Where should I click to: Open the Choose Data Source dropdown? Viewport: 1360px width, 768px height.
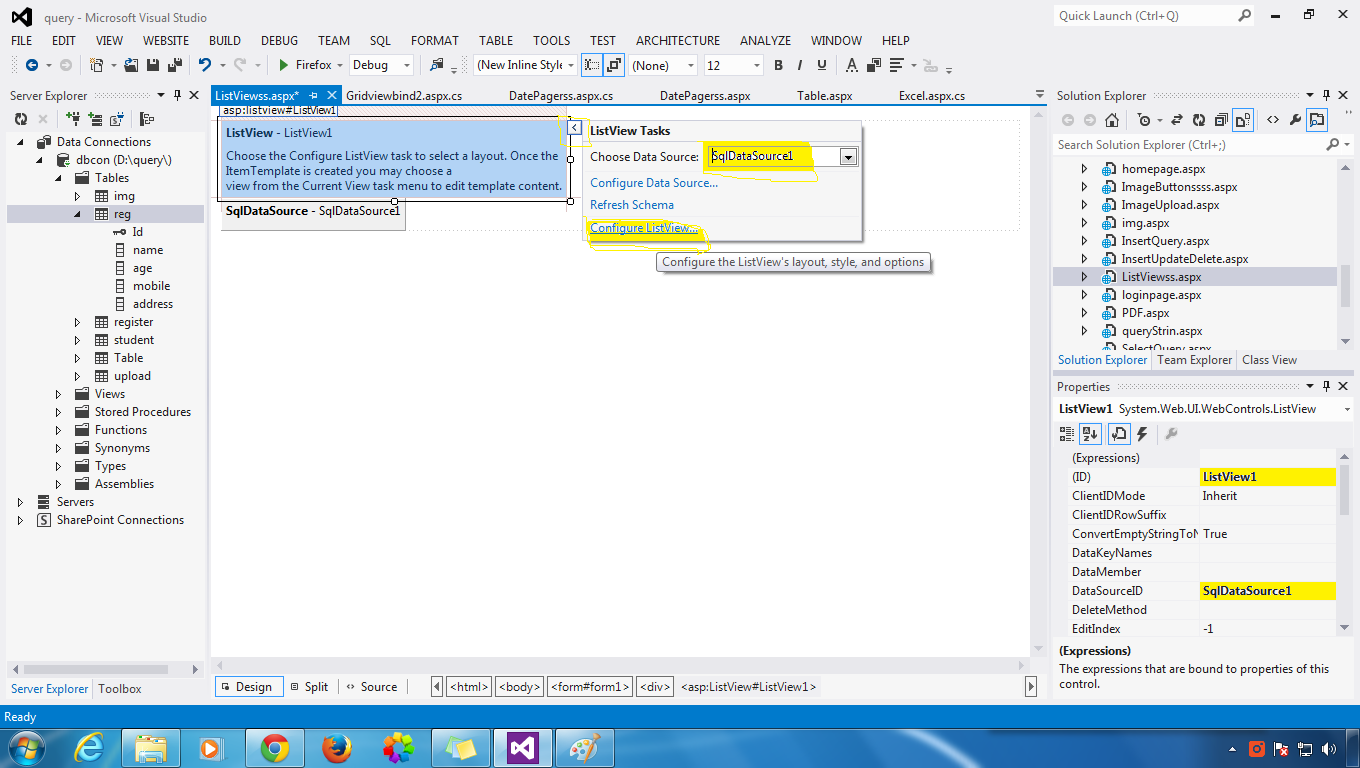pos(849,156)
